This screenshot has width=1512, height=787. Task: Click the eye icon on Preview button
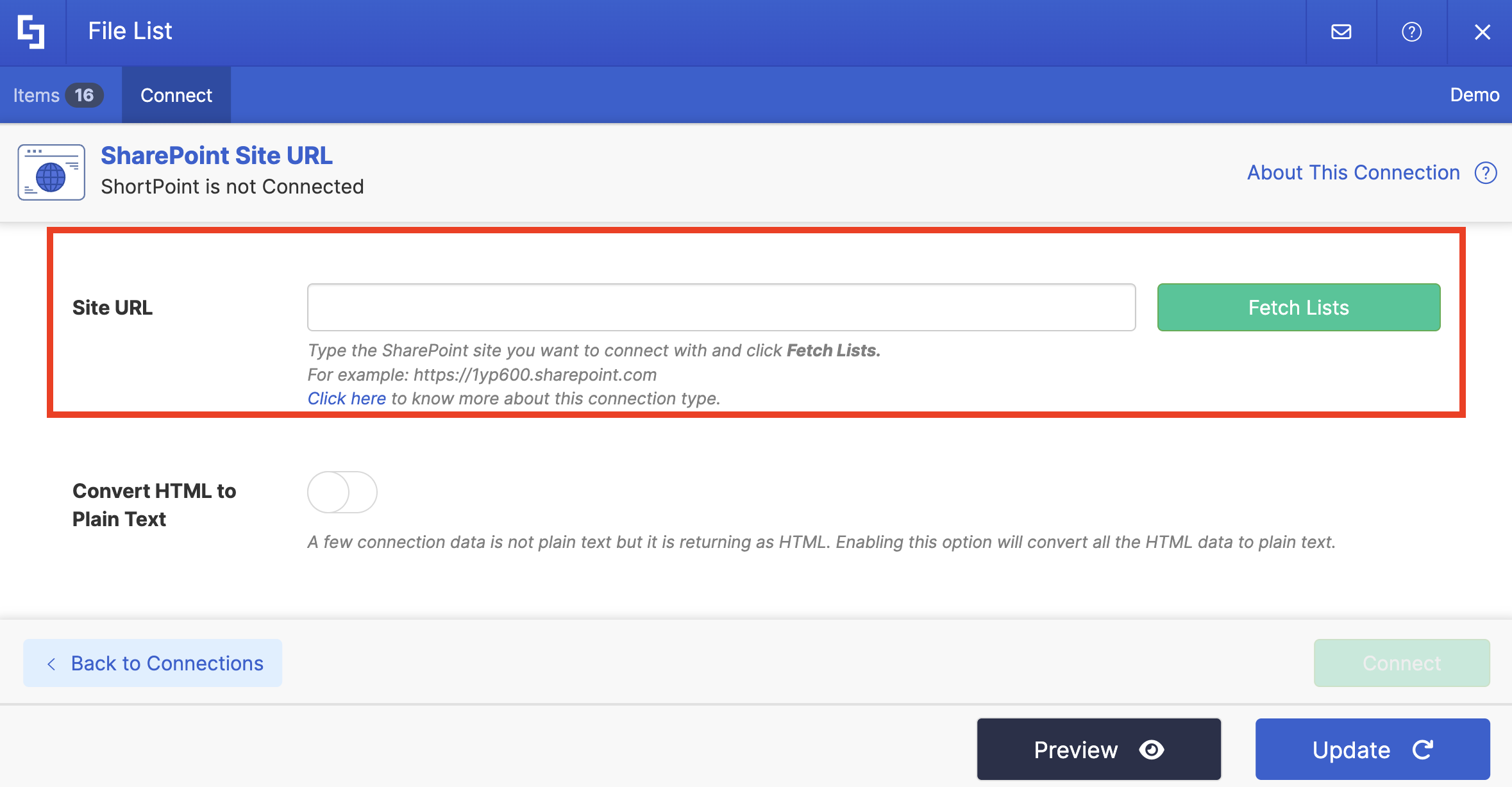1152,750
